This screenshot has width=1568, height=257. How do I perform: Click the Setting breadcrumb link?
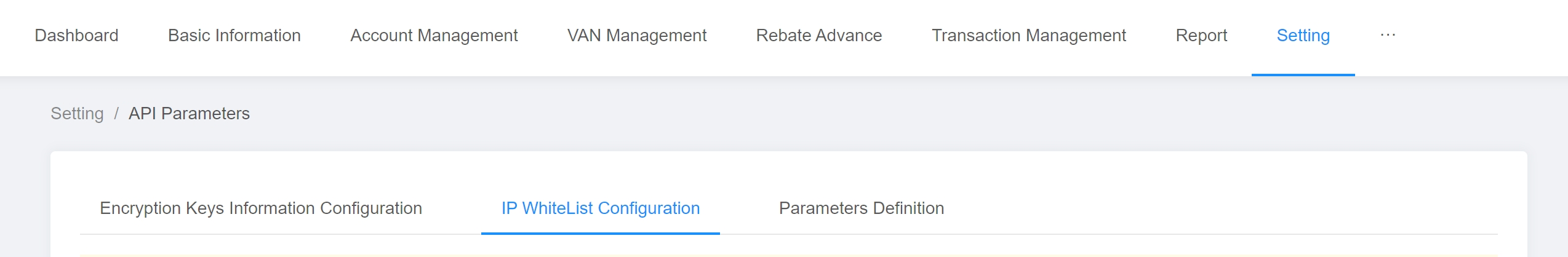(77, 113)
